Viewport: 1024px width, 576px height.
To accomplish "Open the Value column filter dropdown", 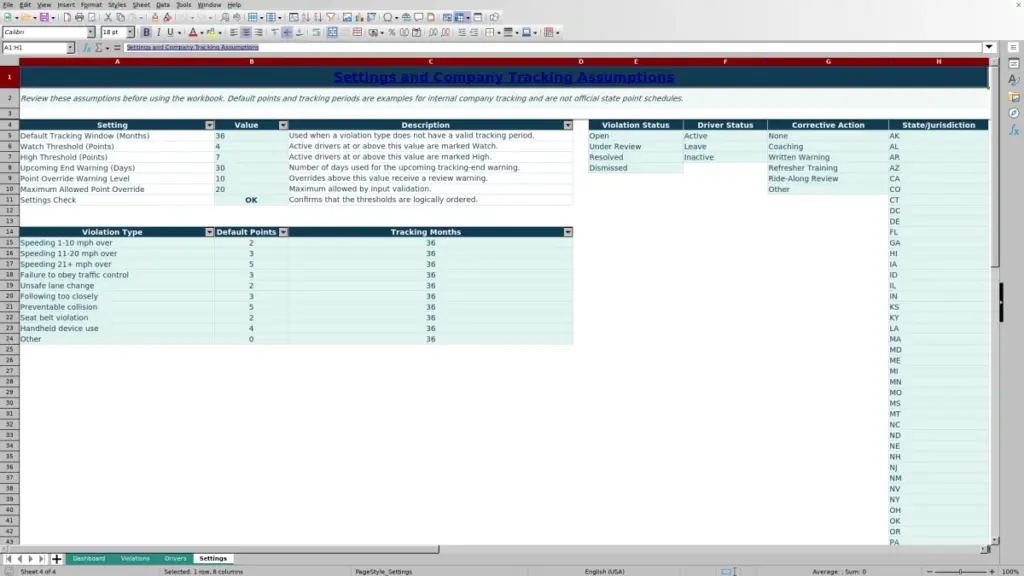I will tap(283, 125).
